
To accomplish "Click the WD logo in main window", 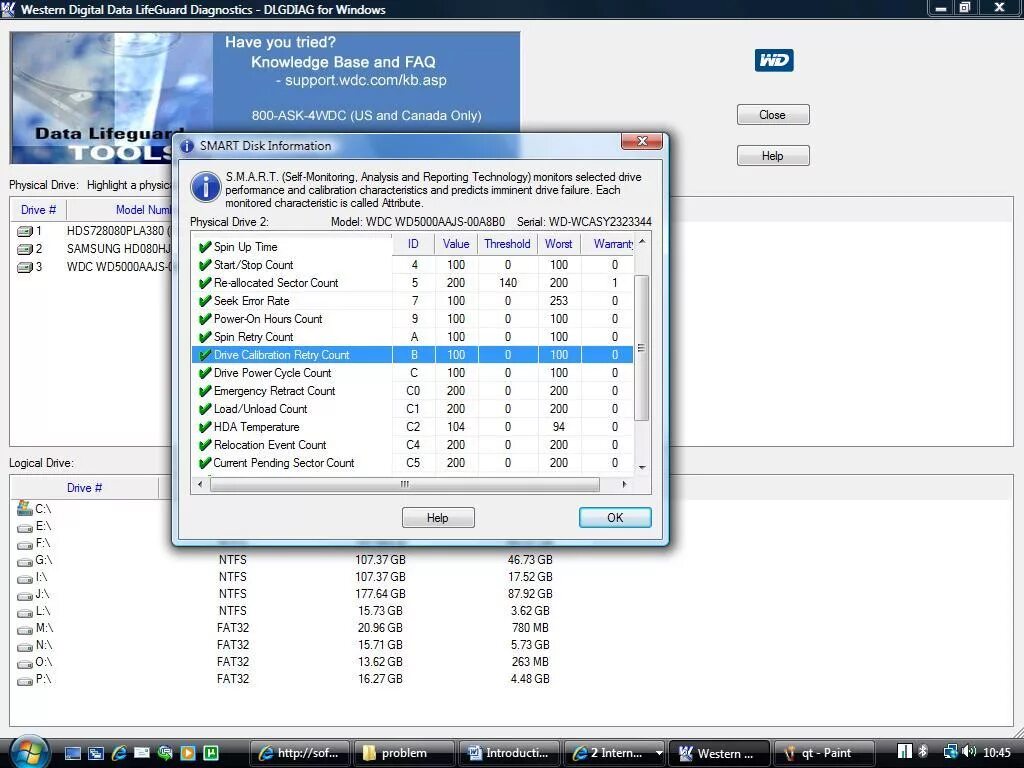I will (x=774, y=60).
